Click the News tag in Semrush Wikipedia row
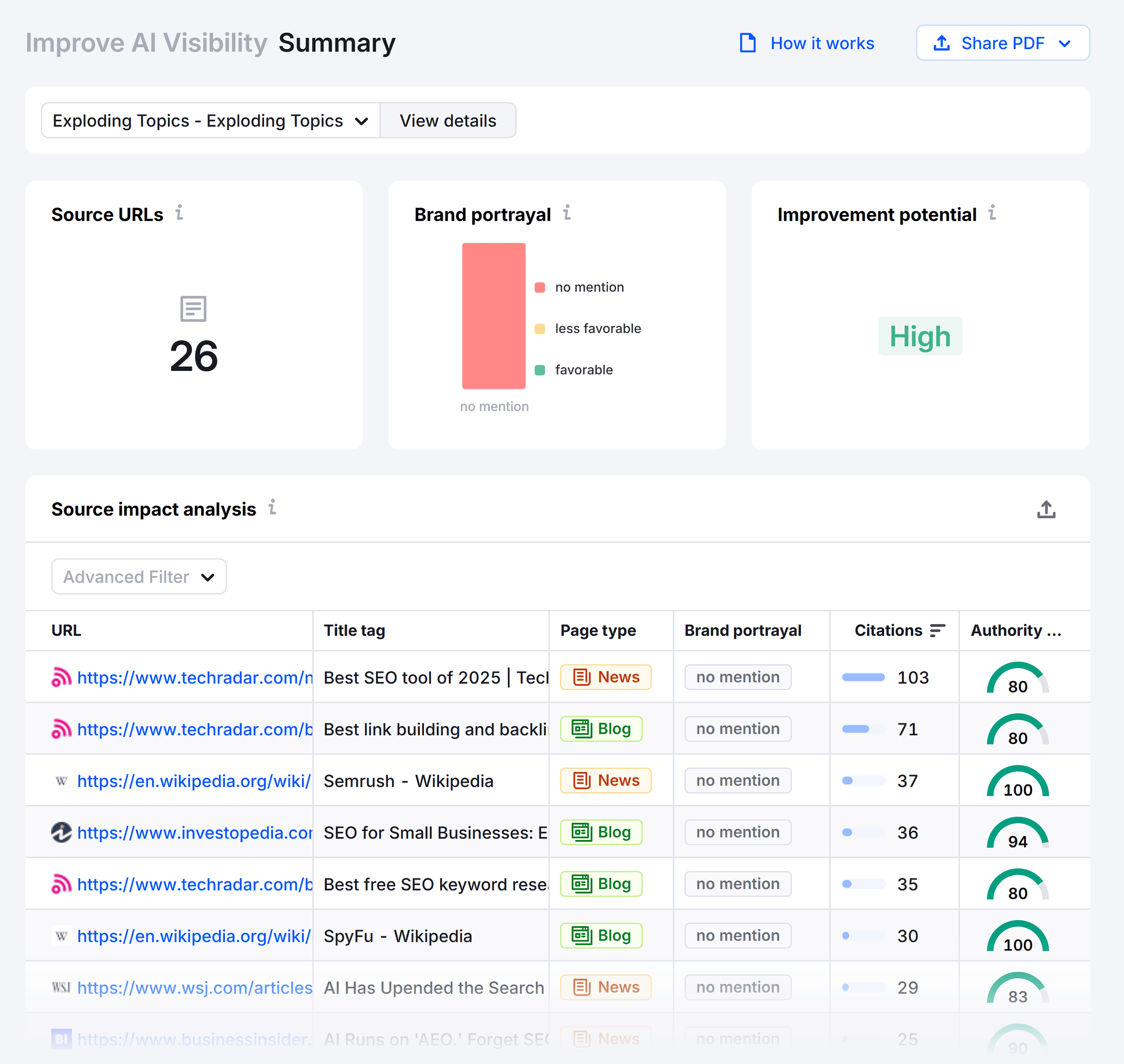The height and width of the screenshot is (1064, 1124). click(x=606, y=780)
